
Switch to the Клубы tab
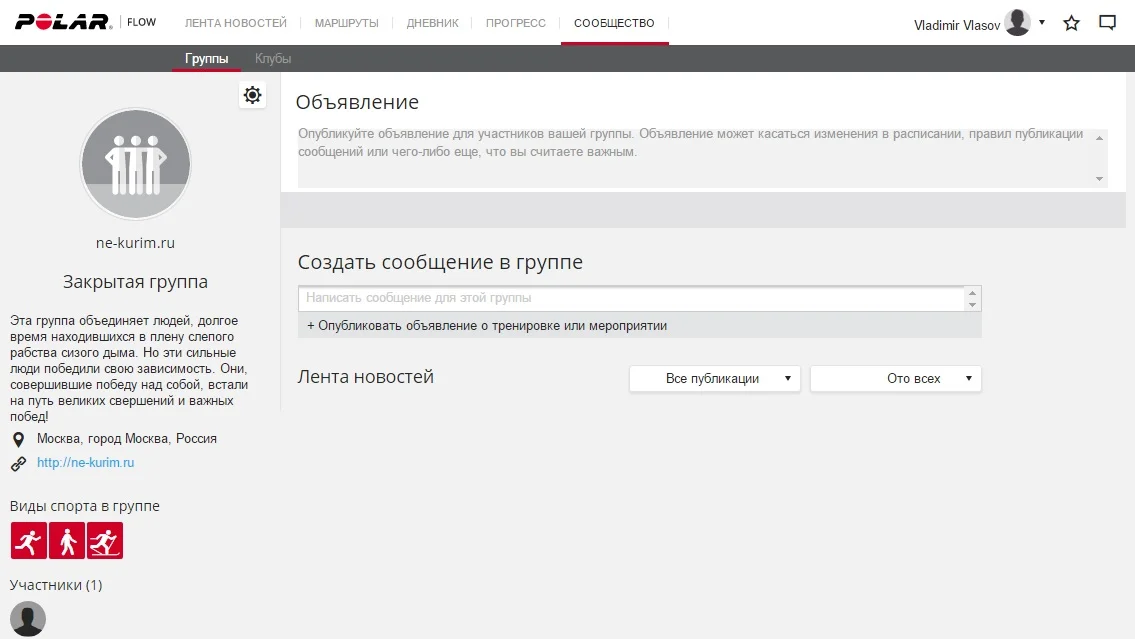click(x=273, y=59)
